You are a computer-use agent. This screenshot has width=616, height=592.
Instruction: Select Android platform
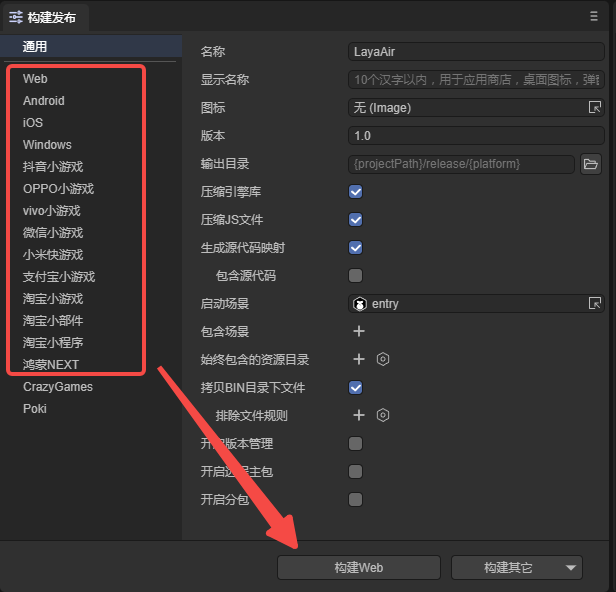44,101
